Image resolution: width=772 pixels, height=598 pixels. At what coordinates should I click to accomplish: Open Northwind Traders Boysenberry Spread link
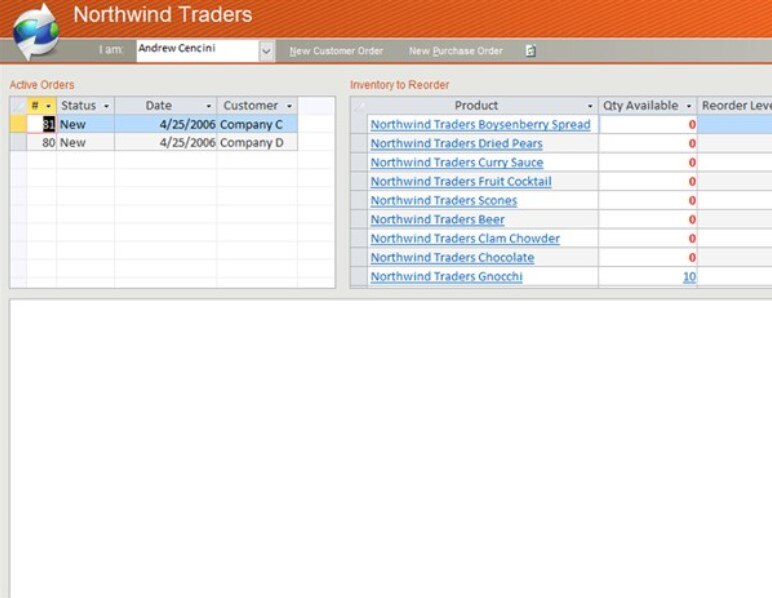coord(481,125)
